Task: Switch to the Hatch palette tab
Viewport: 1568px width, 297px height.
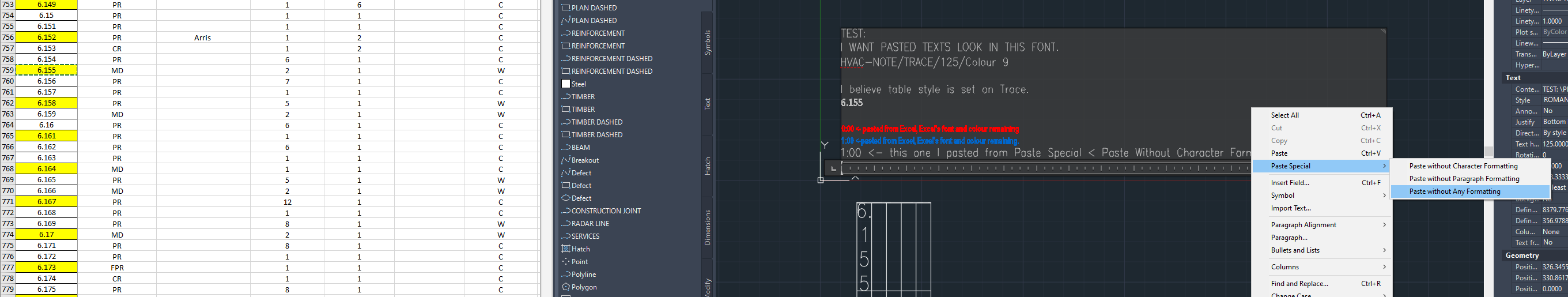Action: (706, 166)
